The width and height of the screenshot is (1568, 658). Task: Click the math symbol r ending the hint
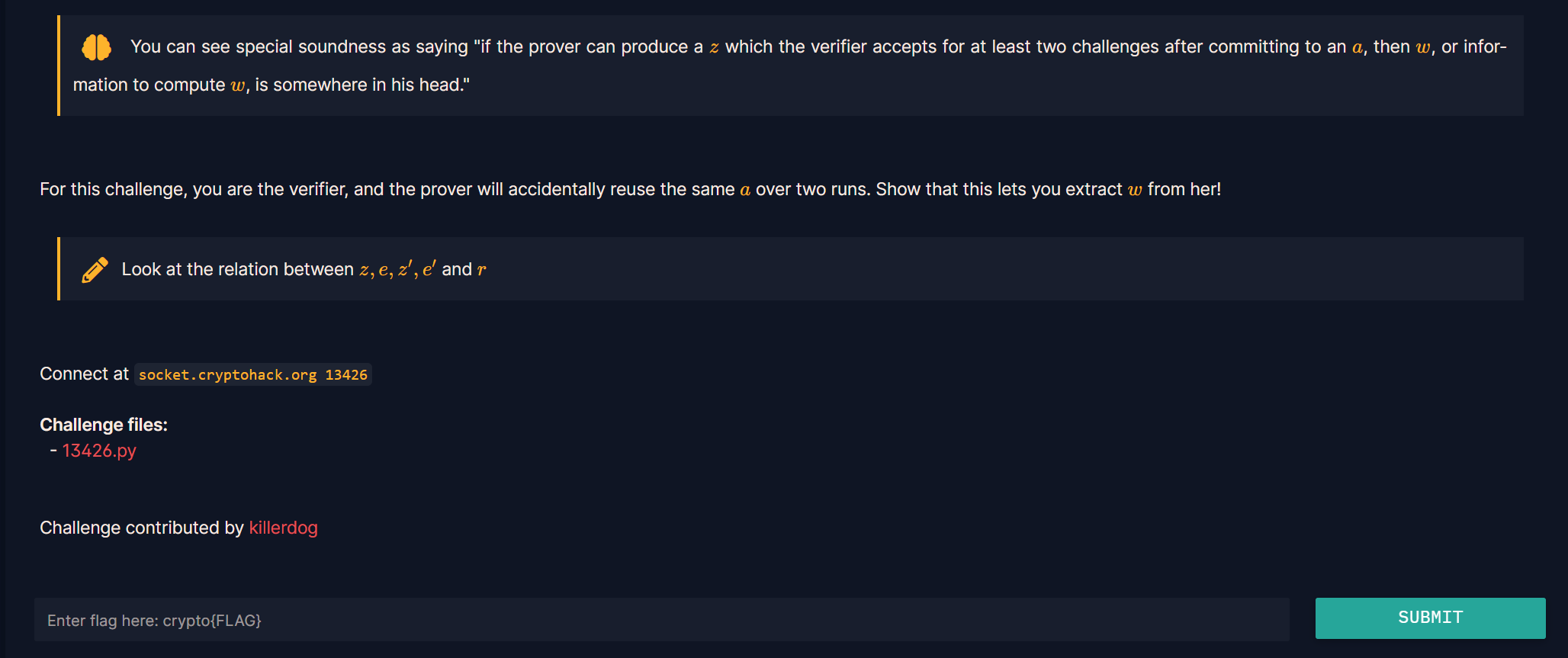point(481,270)
